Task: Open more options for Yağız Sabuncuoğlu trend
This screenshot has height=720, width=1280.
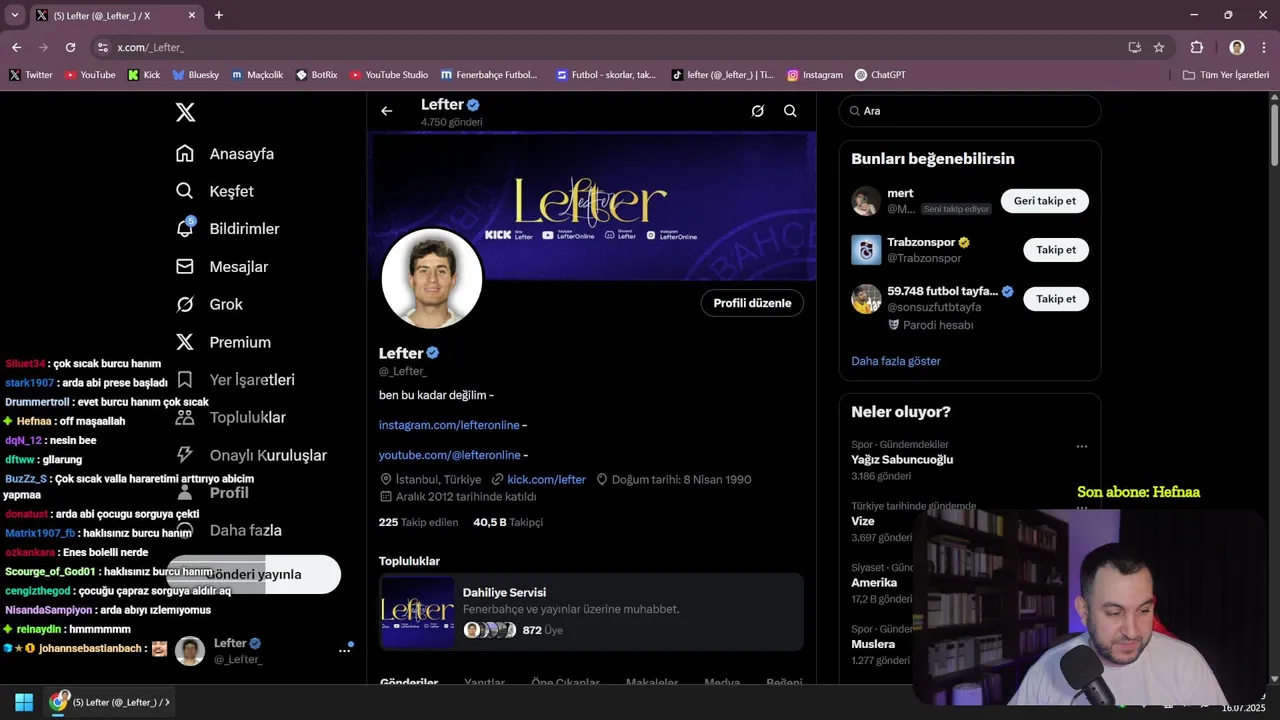Action: point(1081,446)
